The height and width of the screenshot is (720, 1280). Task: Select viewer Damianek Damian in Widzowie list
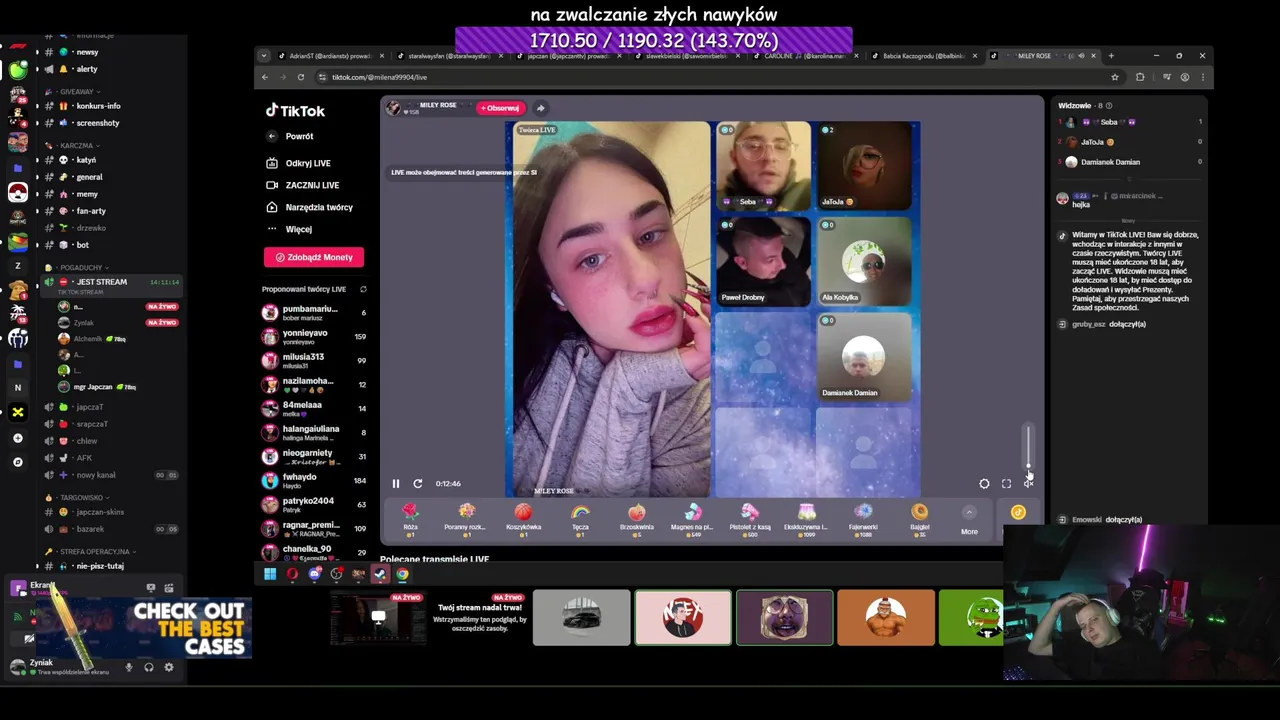click(x=1130, y=162)
